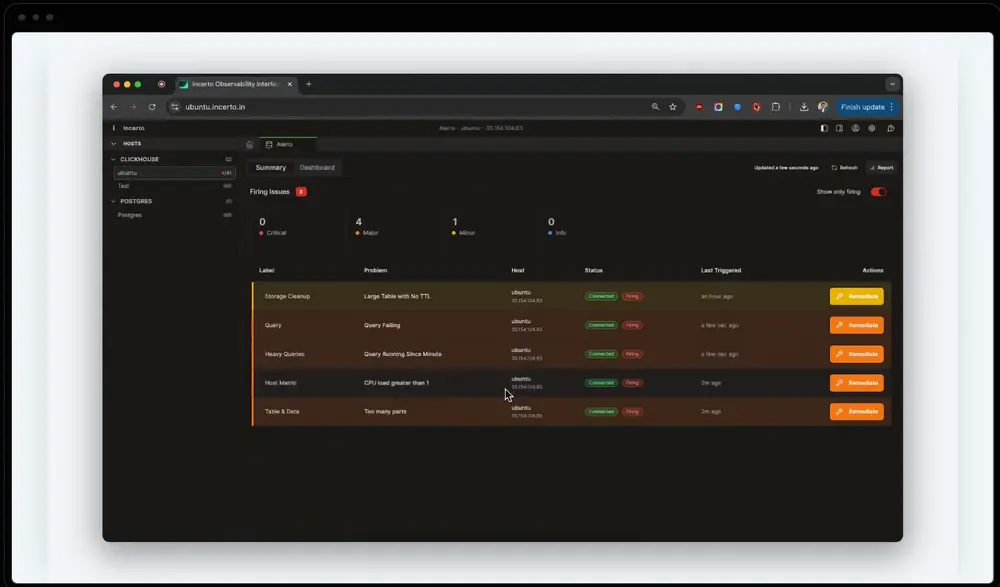Switch to the Dashboard tab
Image resolution: width=1000 pixels, height=587 pixels.
pyautogui.click(x=317, y=168)
